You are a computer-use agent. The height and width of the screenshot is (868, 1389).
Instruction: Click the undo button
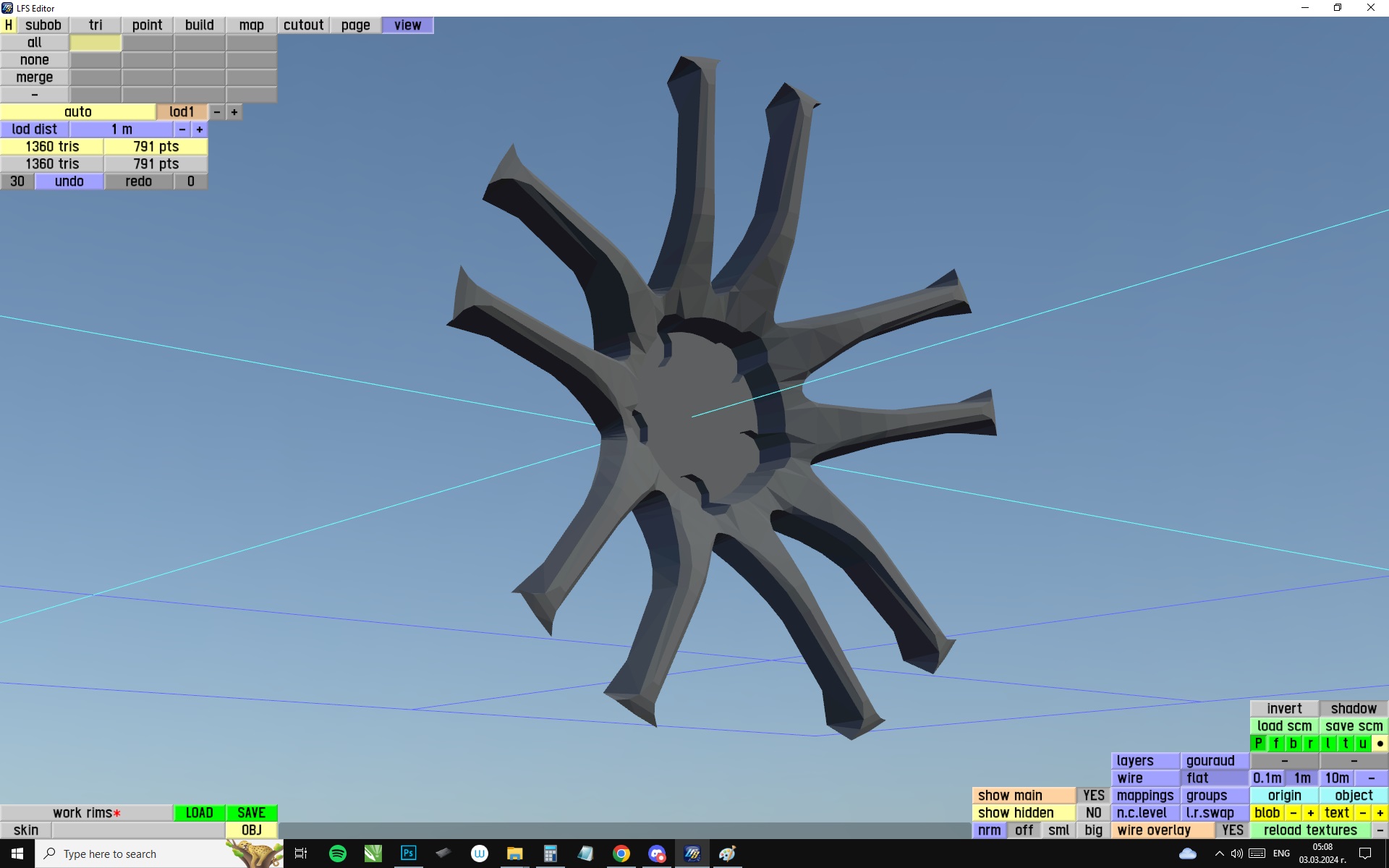[x=69, y=182]
